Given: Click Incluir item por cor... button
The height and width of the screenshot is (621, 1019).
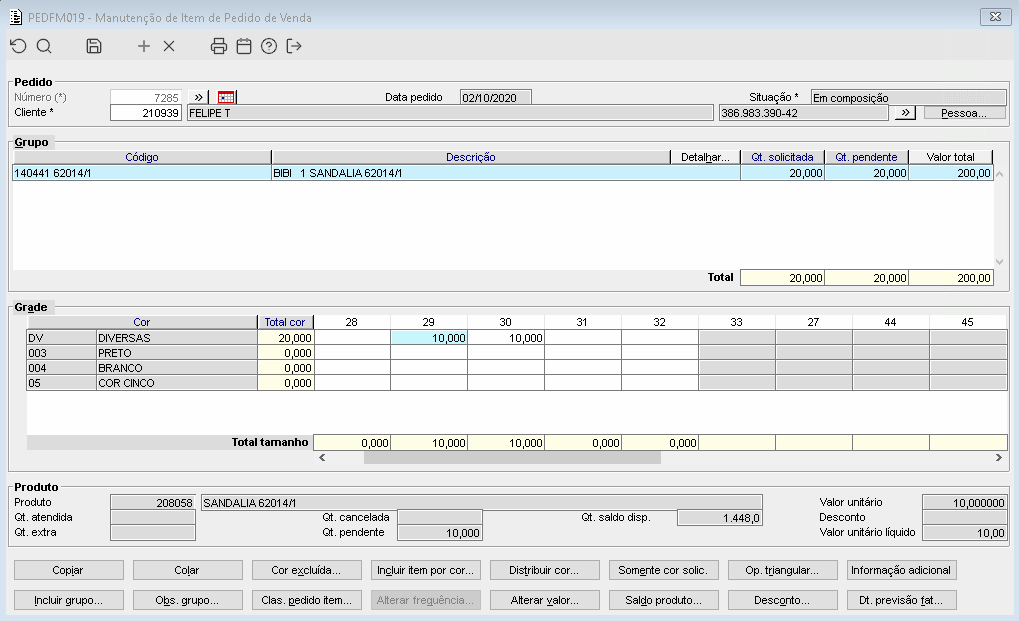Looking at the screenshot, I should tap(426, 570).
